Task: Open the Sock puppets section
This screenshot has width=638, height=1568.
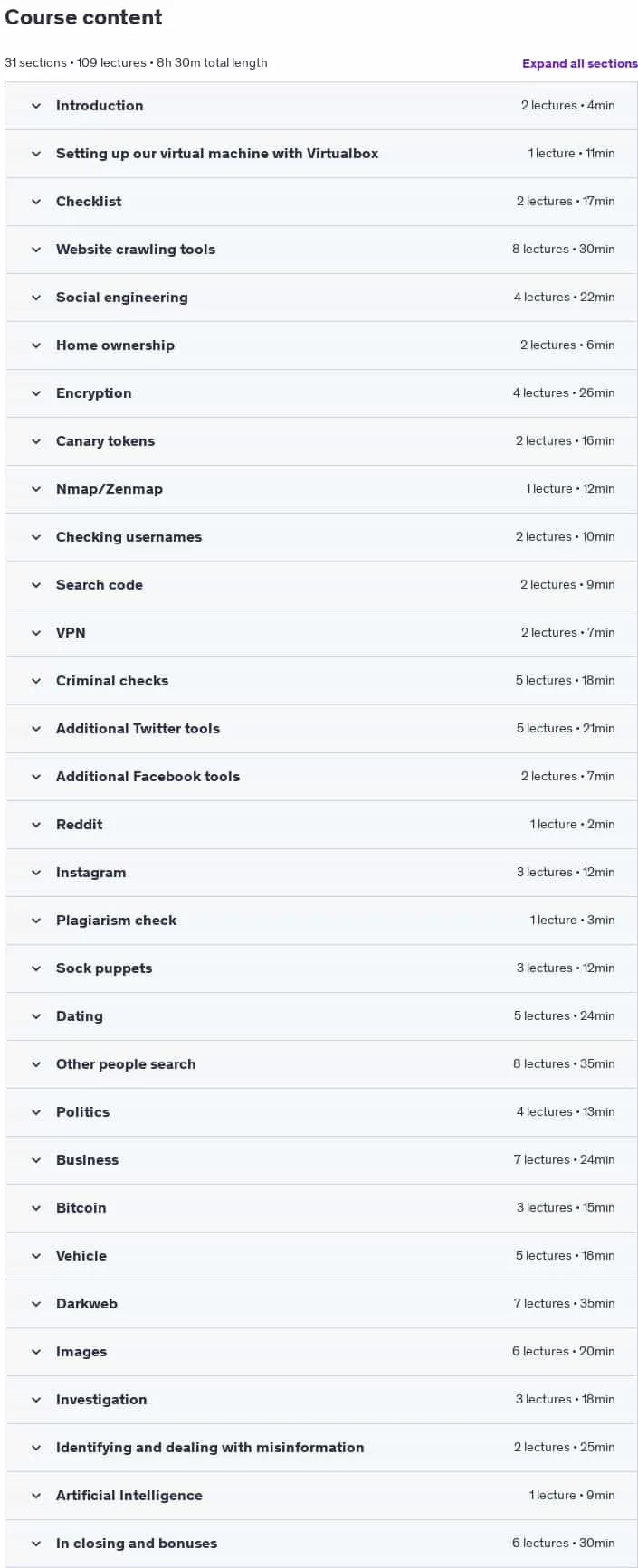Action: (x=321, y=968)
